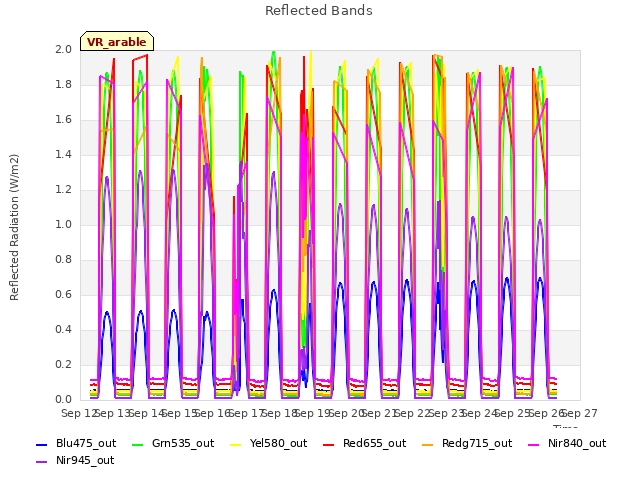The width and height of the screenshot is (640, 480).
Task: Select the Redg715_out legend entry
Action: [467, 444]
